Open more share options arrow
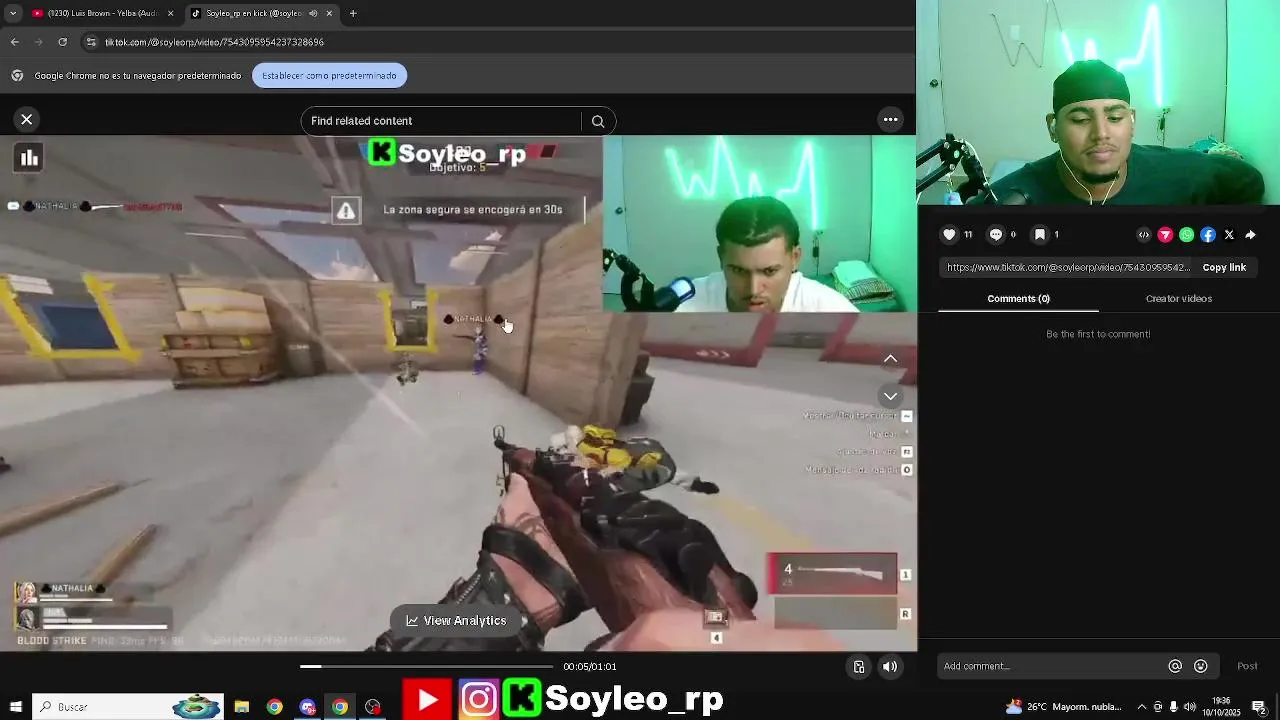Screen dimensions: 1280x720 [1250, 235]
